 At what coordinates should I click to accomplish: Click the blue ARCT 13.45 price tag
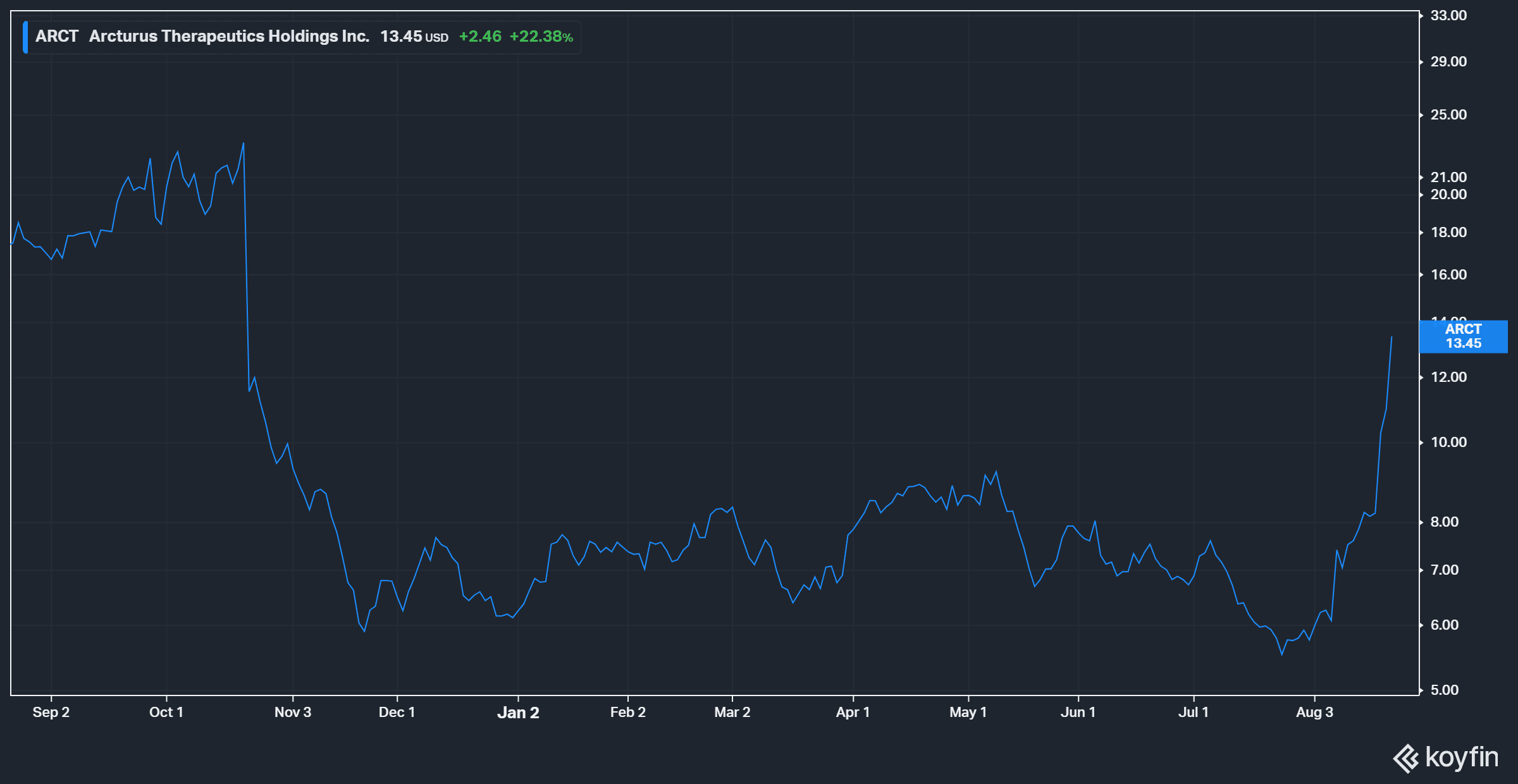(x=1464, y=336)
